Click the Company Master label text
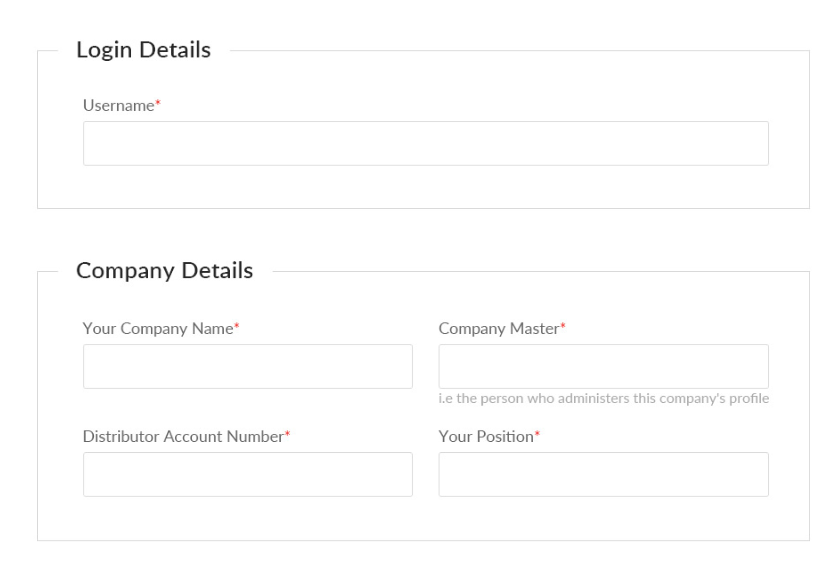Image resolution: width=839 pixels, height=580 pixels. (498, 328)
